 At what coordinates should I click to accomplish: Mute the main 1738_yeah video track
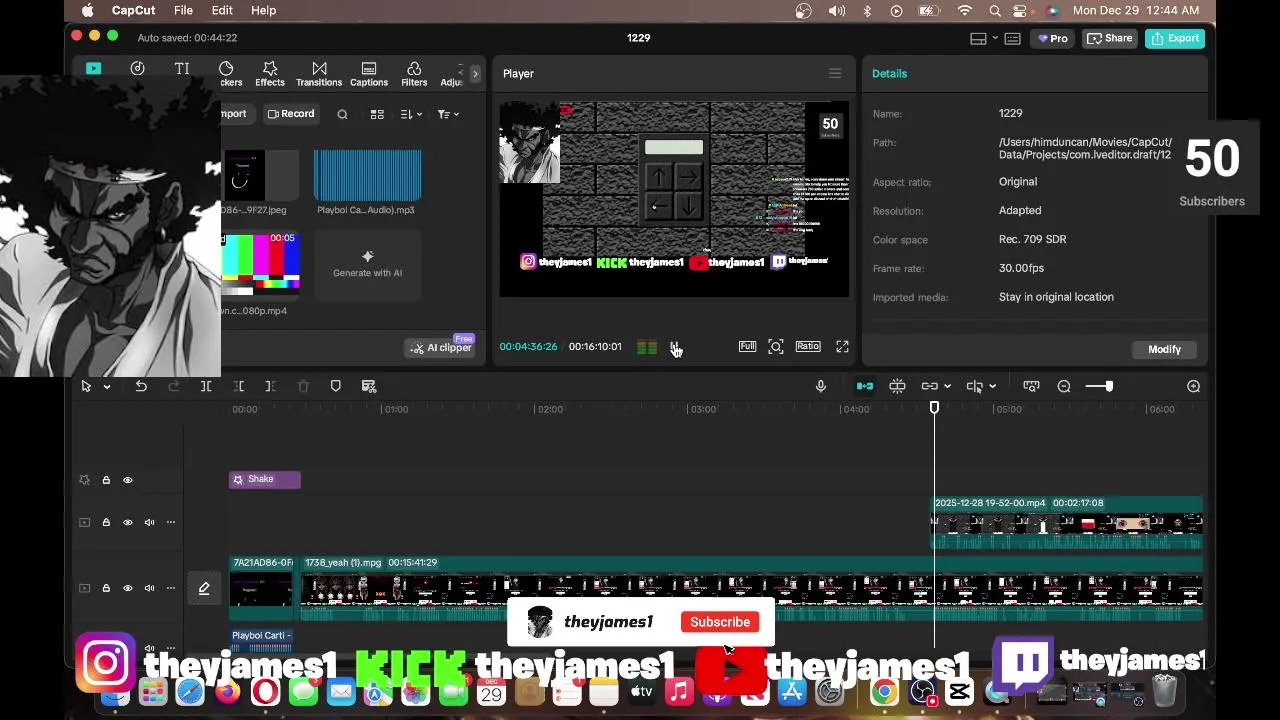[150, 588]
